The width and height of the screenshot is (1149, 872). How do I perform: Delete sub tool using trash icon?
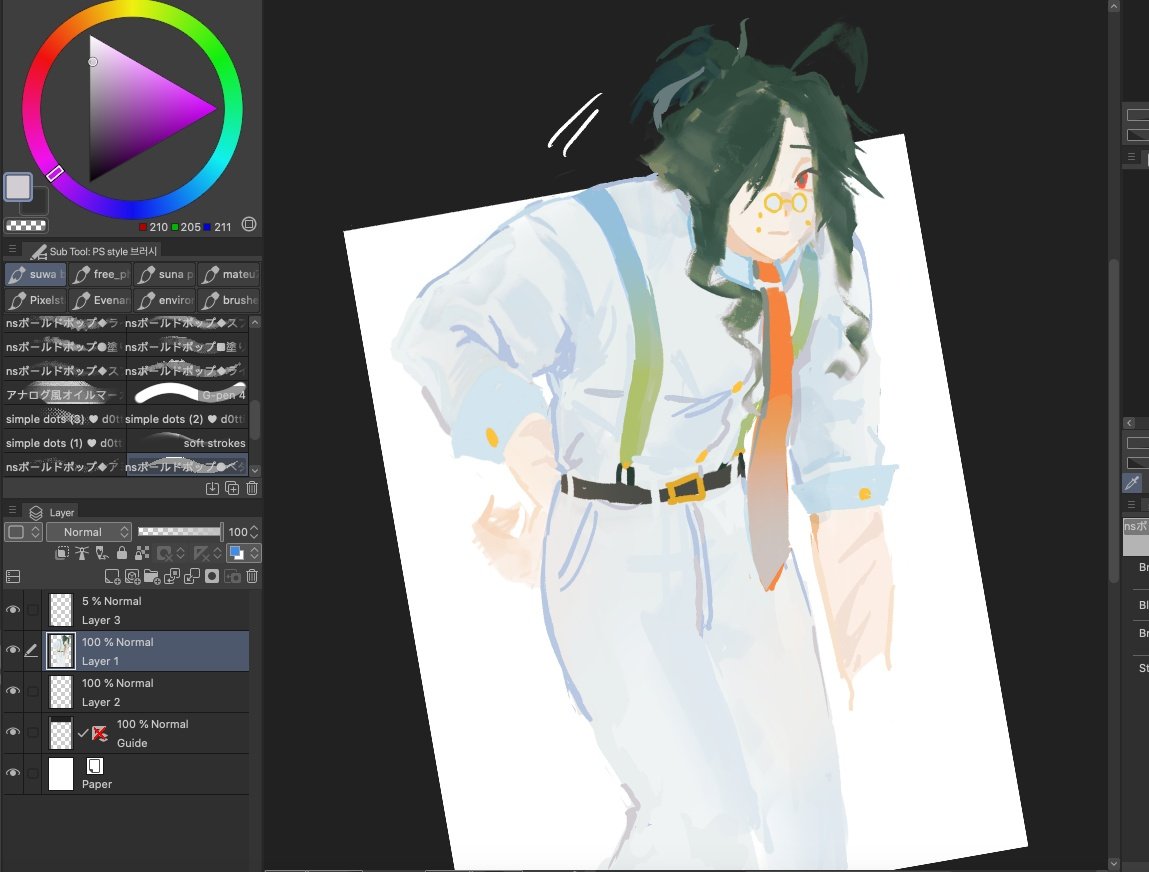[x=252, y=488]
